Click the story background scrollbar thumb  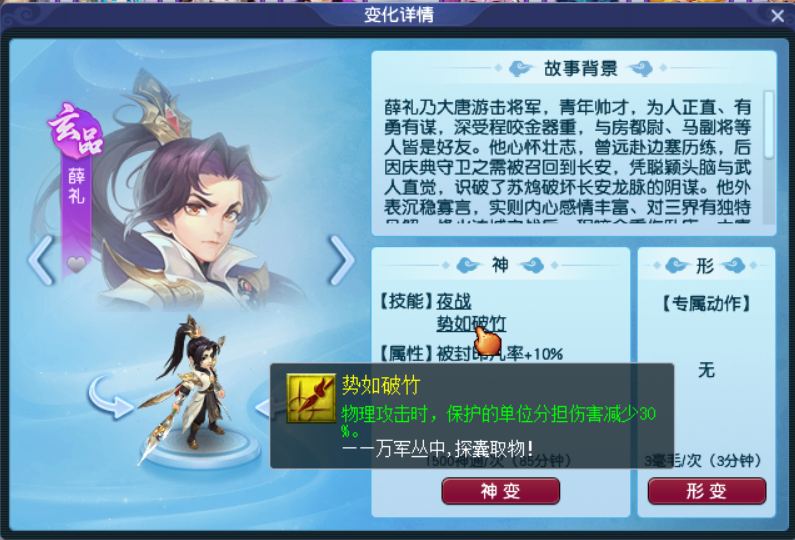click(x=769, y=125)
